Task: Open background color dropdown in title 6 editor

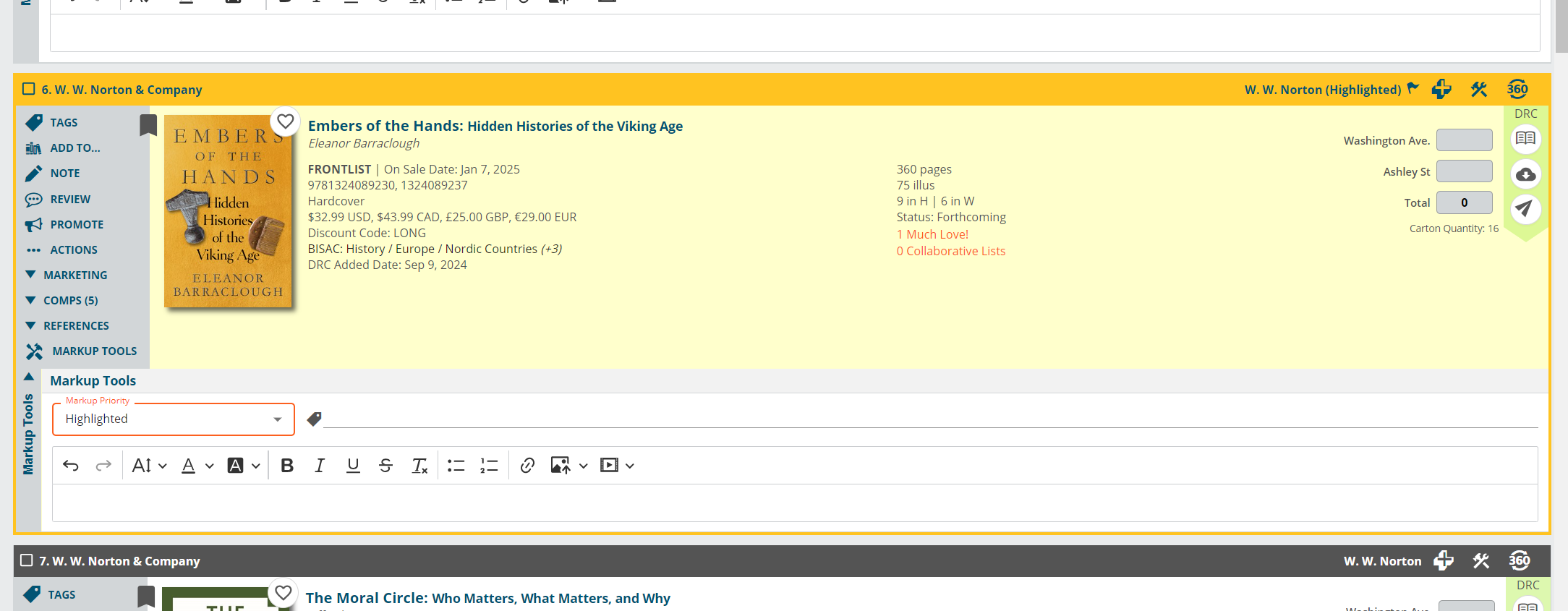Action: [244, 465]
